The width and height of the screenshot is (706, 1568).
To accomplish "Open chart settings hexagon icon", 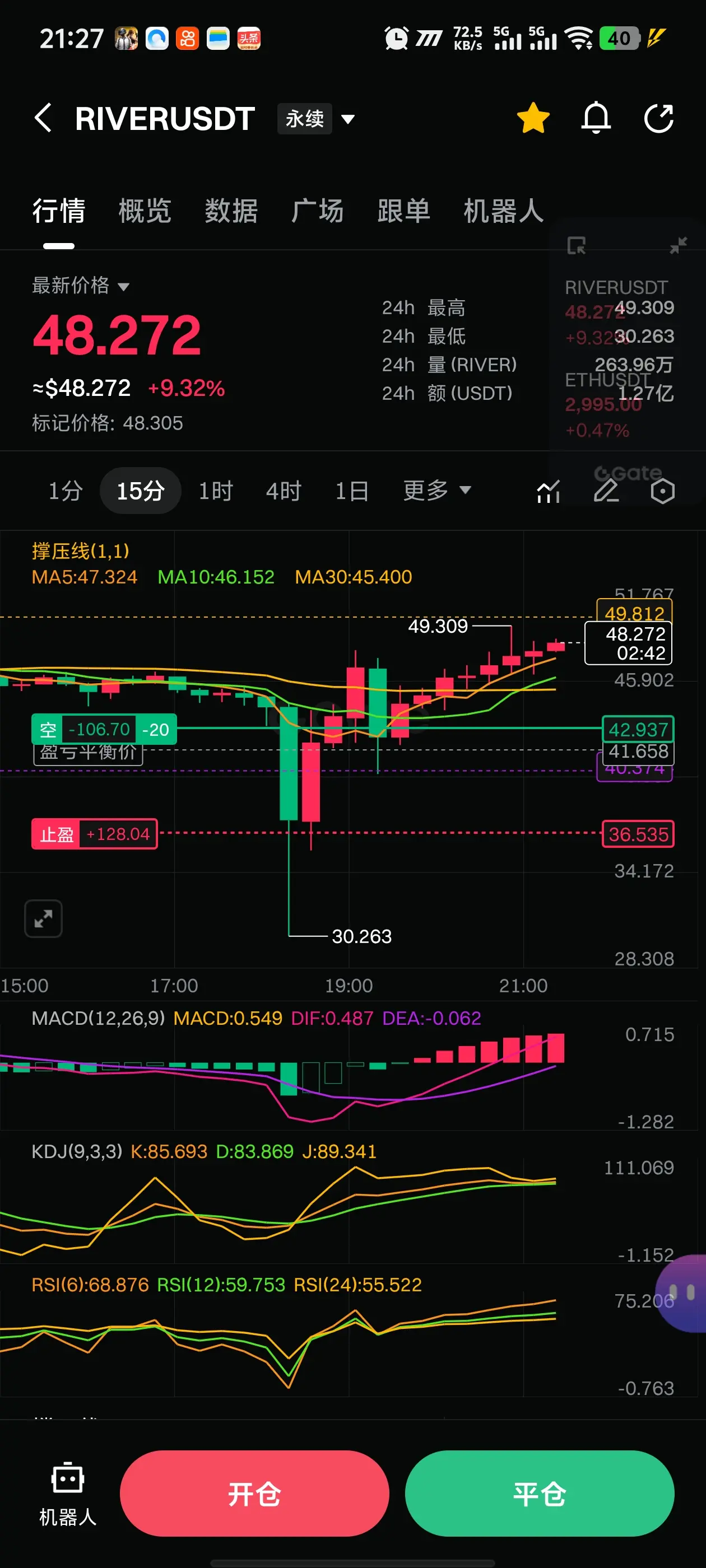I will pyautogui.click(x=662, y=491).
